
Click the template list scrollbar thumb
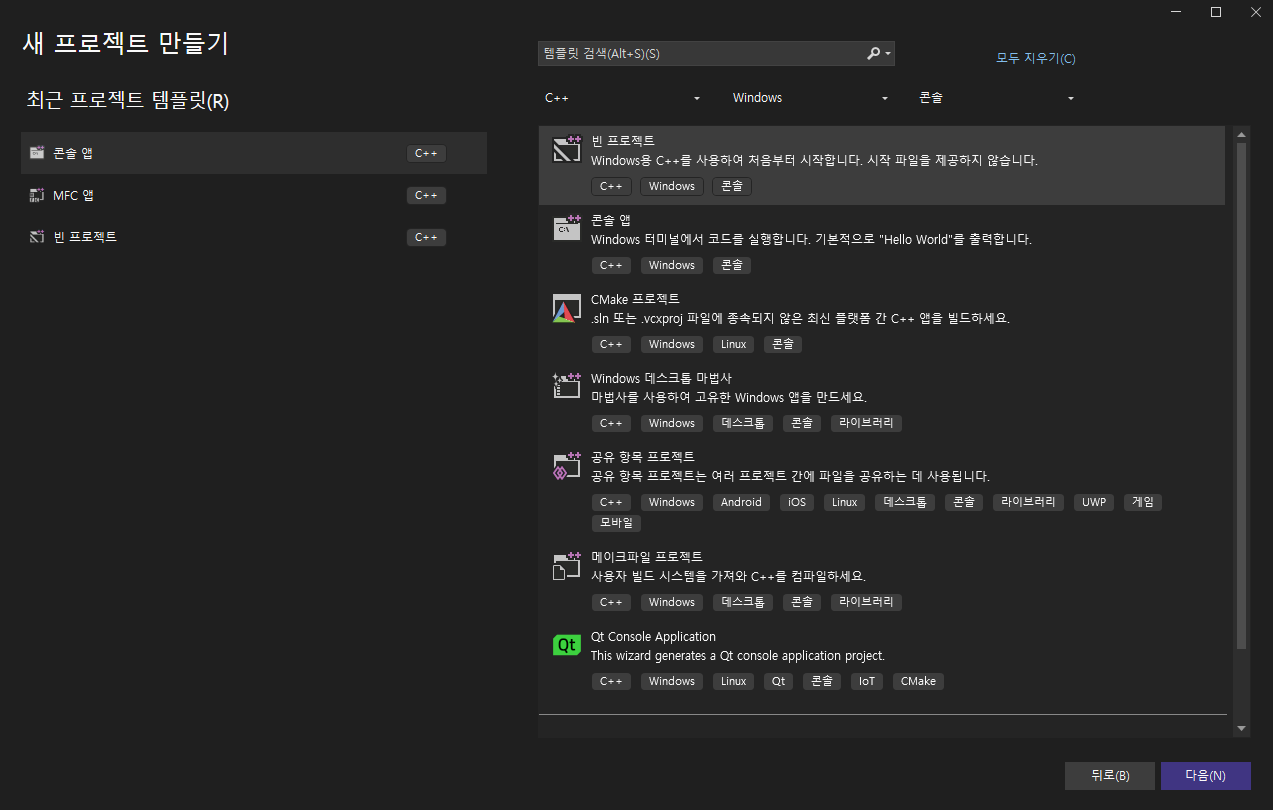(x=1241, y=396)
